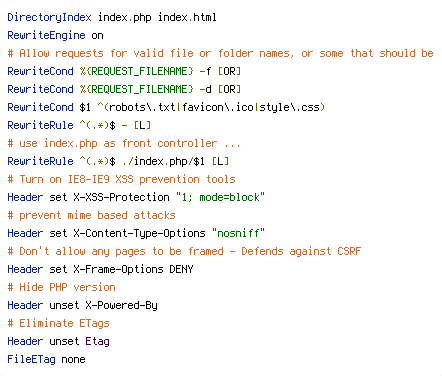Click the 'Defends against CSRF' comment line
Viewport: 442px width, 376px height.
pyautogui.click(x=184, y=251)
